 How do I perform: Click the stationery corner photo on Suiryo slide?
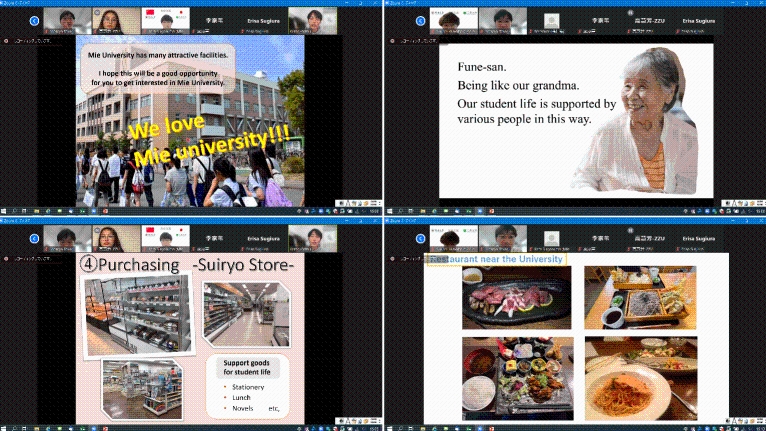click(143, 388)
